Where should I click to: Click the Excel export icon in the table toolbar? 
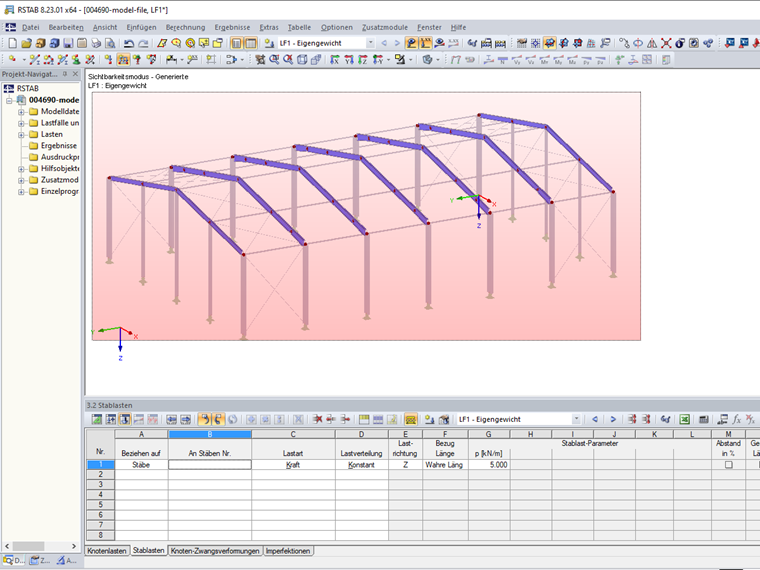[x=684, y=419]
